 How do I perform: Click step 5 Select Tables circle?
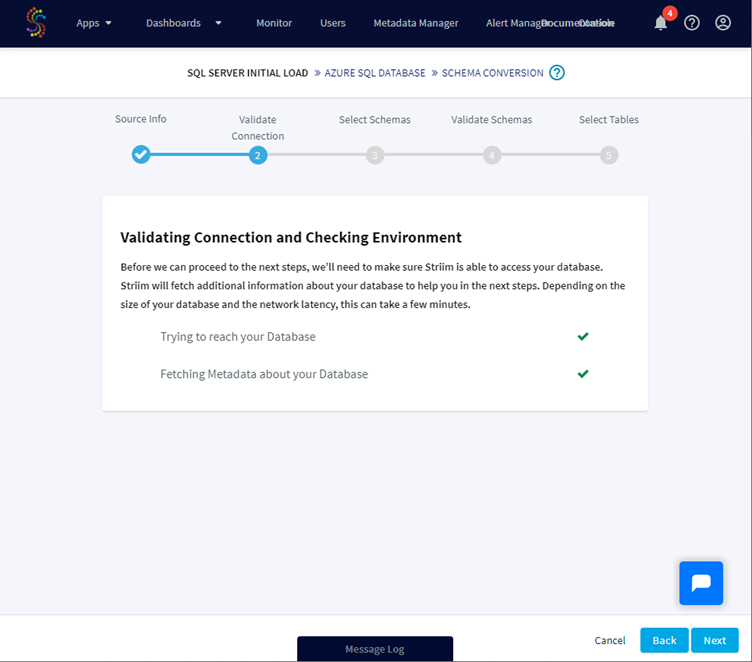tap(609, 155)
